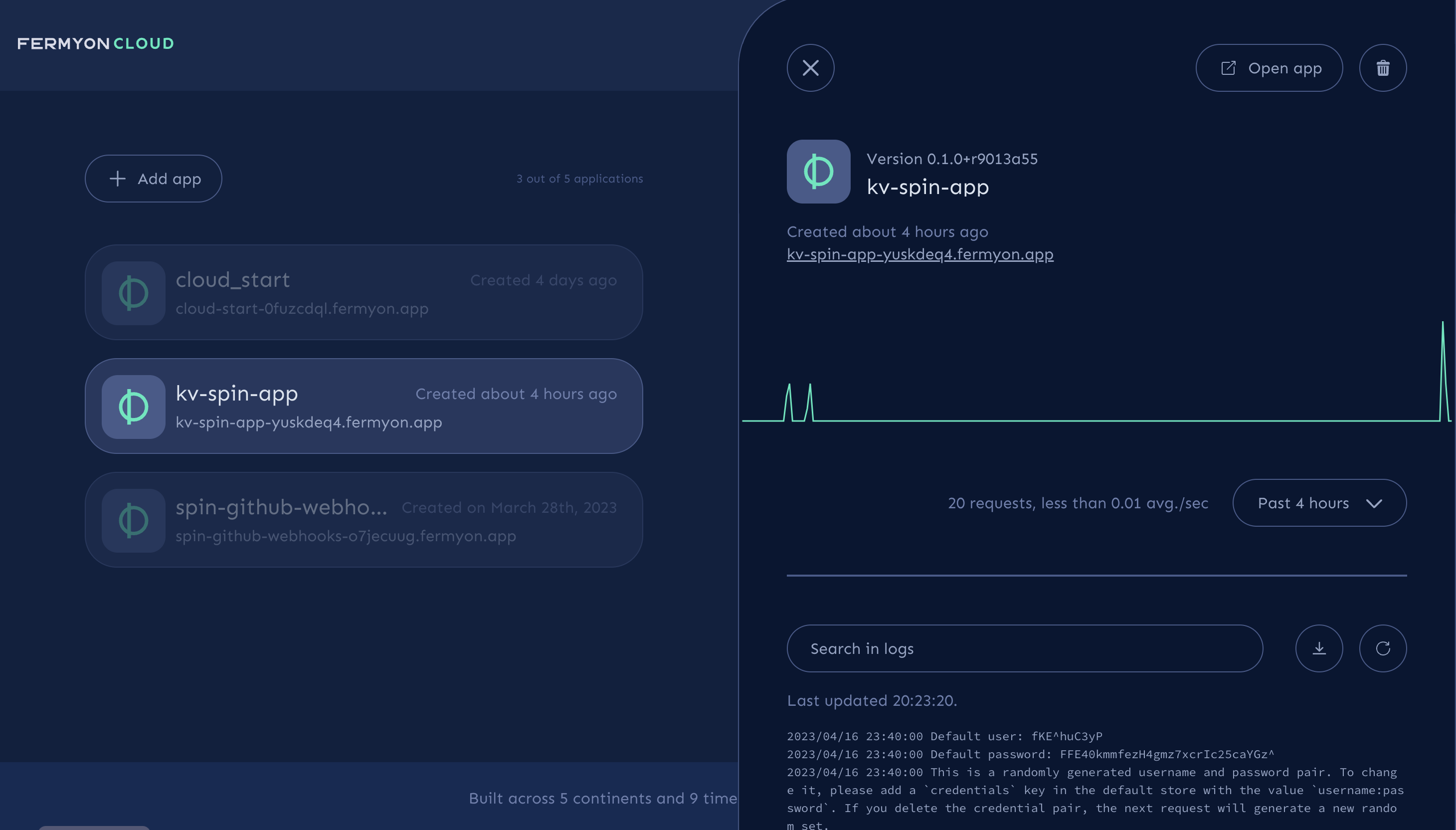This screenshot has width=1456, height=830.
Task: Click the external-link icon in Open app
Action: click(x=1228, y=68)
